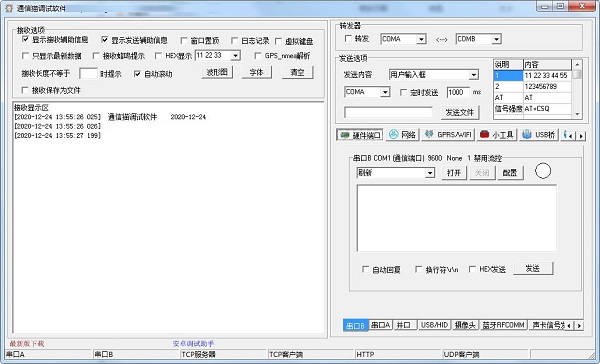Open the forwarder COMA dropdown

[x=421, y=39]
